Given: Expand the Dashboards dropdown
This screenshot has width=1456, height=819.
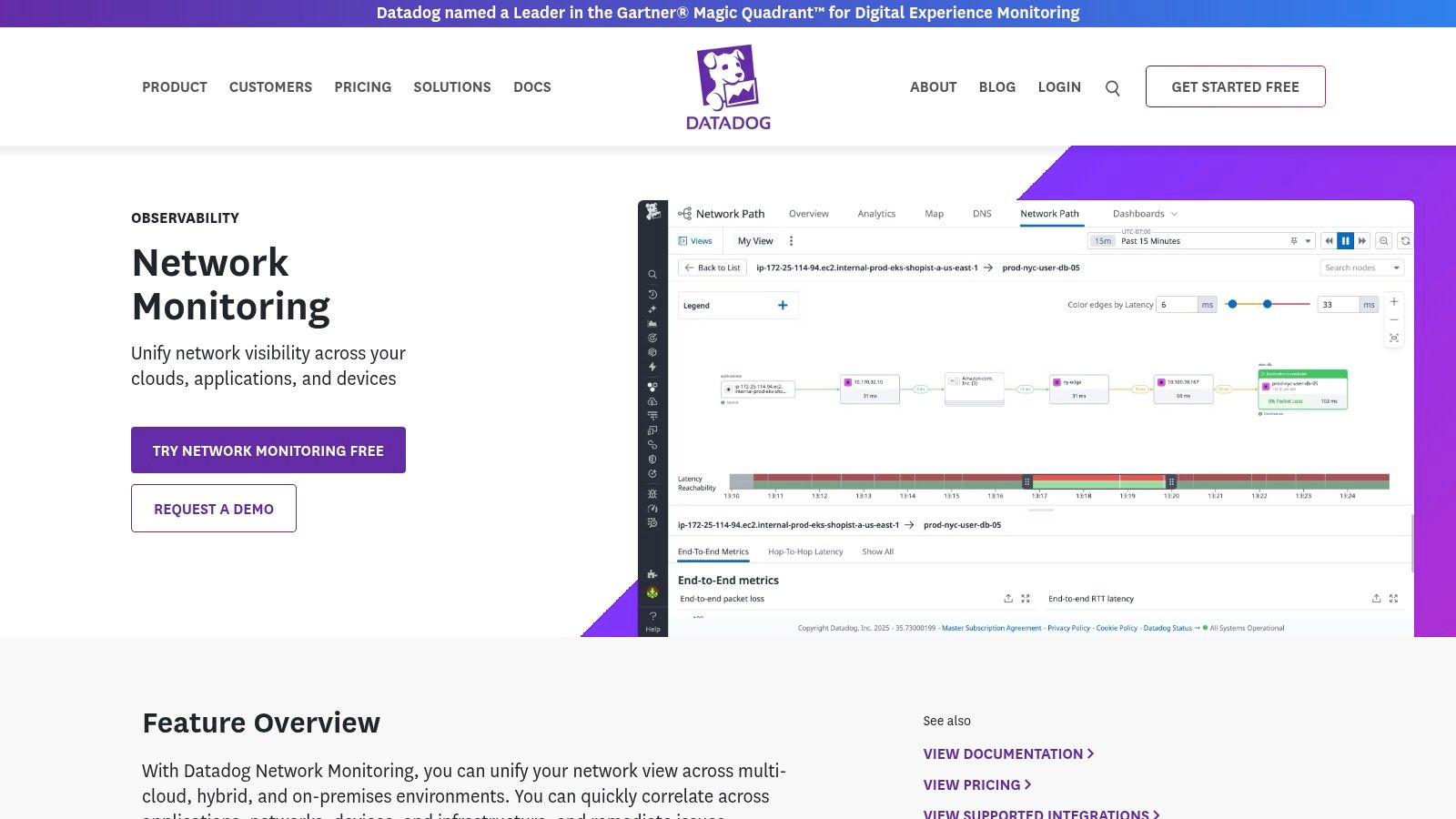Looking at the screenshot, I should pos(1144,213).
